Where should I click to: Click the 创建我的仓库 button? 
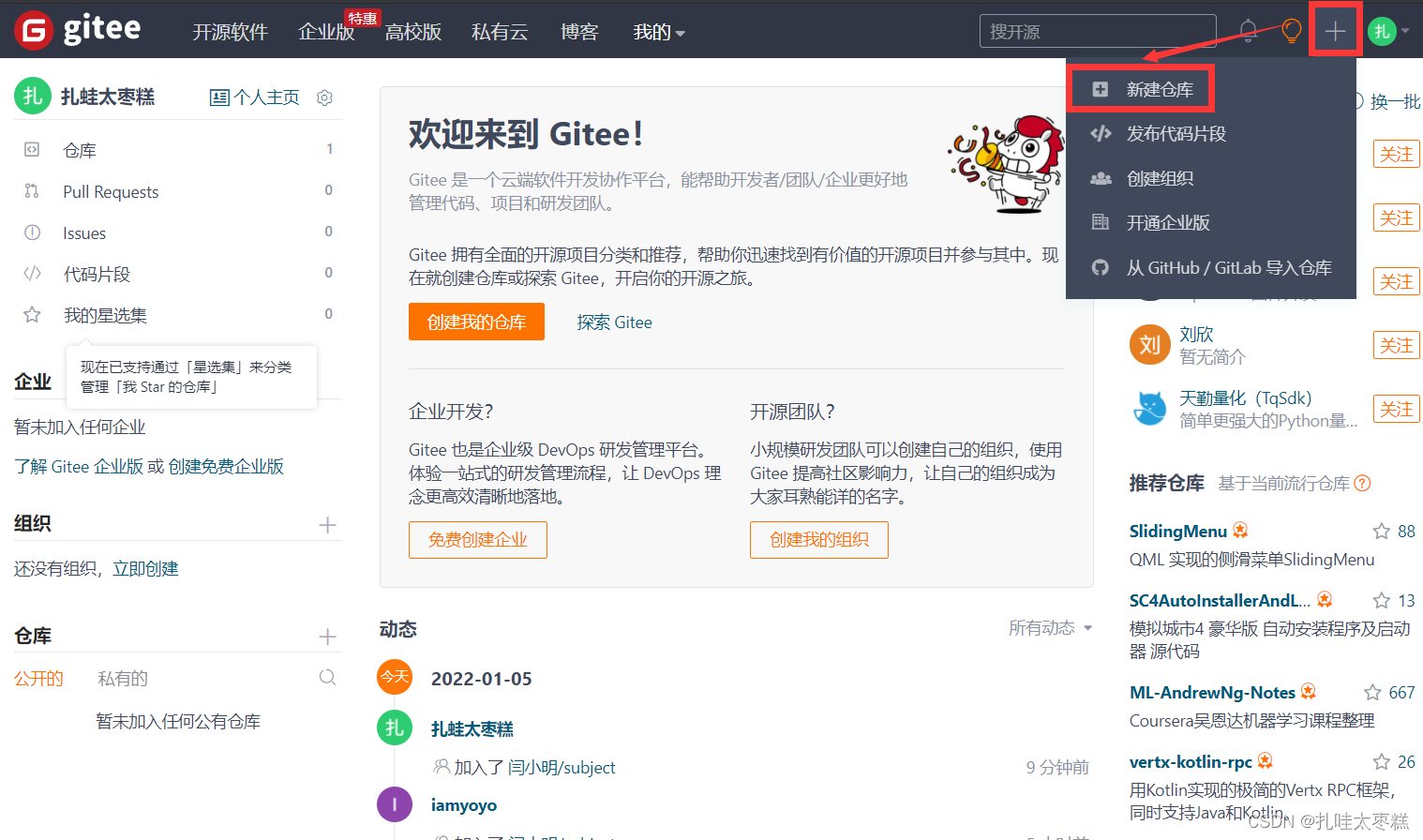476,322
